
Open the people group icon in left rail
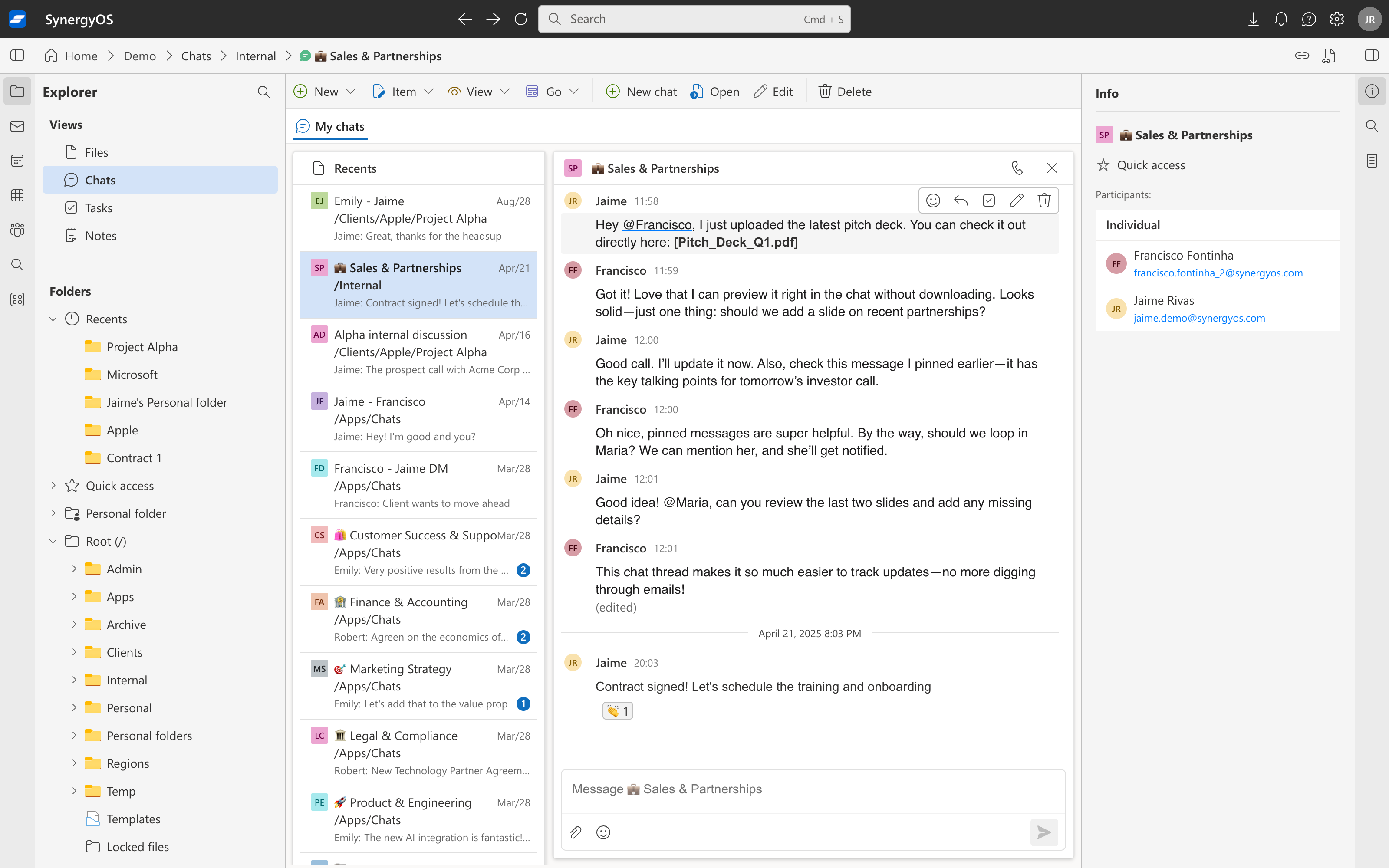[17, 230]
